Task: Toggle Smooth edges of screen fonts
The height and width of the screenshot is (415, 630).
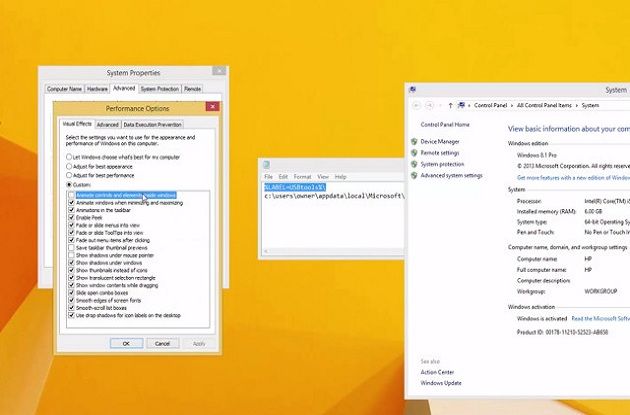Action: 72,300
